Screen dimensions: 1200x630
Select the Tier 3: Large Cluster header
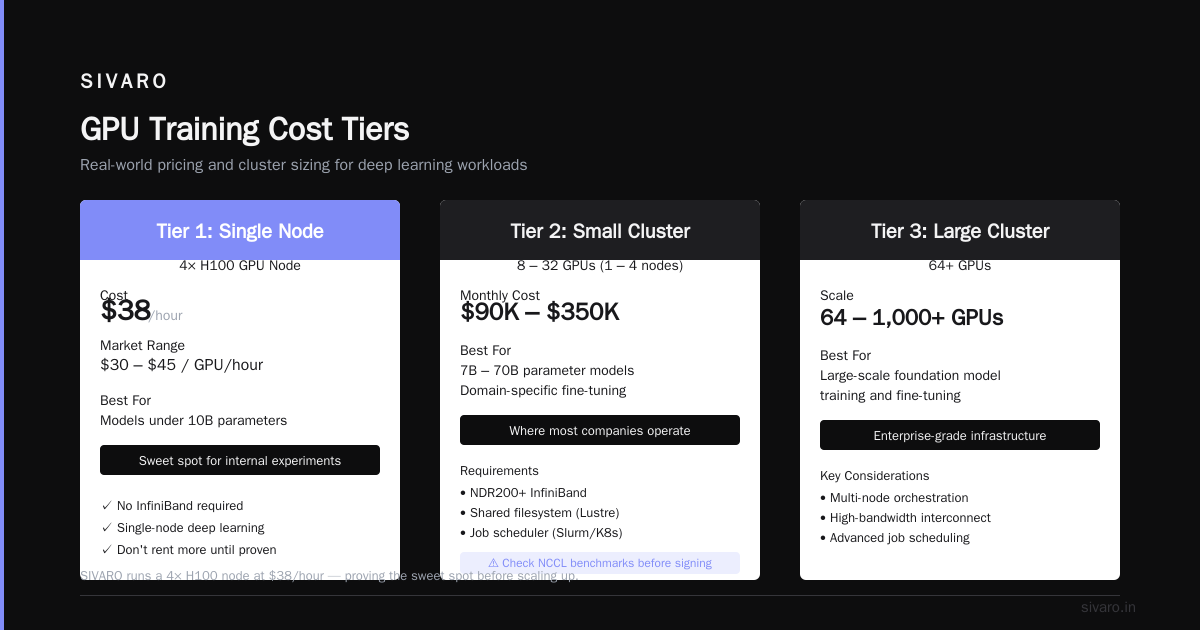click(960, 231)
